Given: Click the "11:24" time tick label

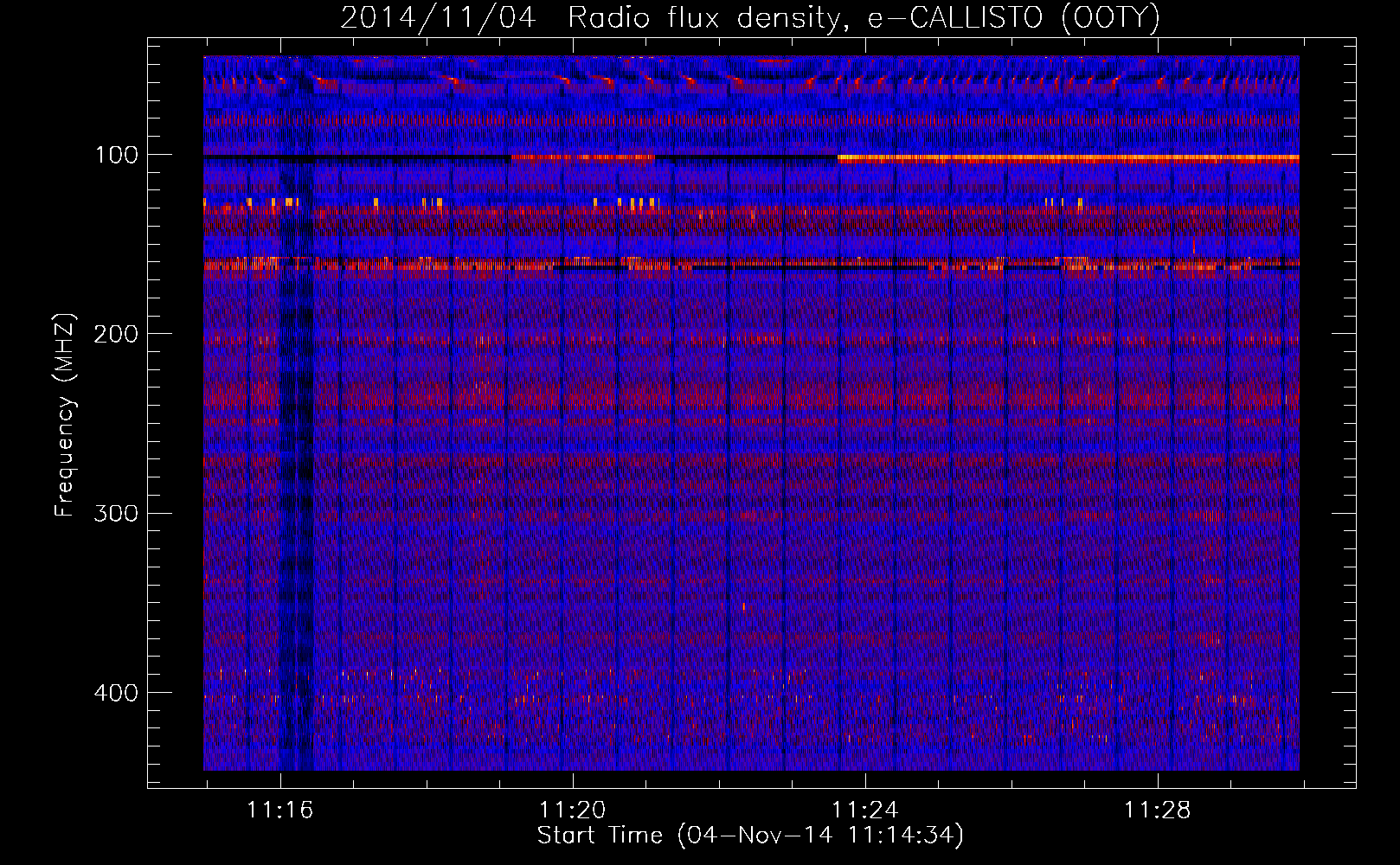Looking at the screenshot, I should [x=864, y=811].
